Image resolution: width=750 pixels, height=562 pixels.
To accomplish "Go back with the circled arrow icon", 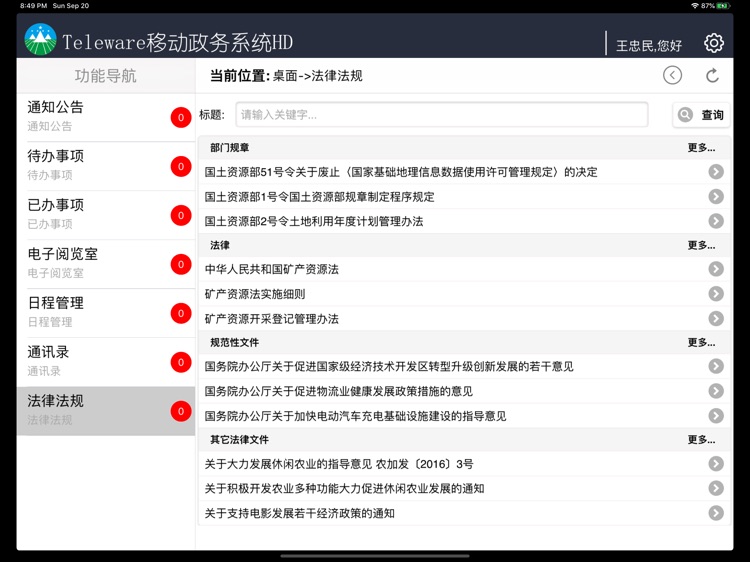I will tap(672, 75).
